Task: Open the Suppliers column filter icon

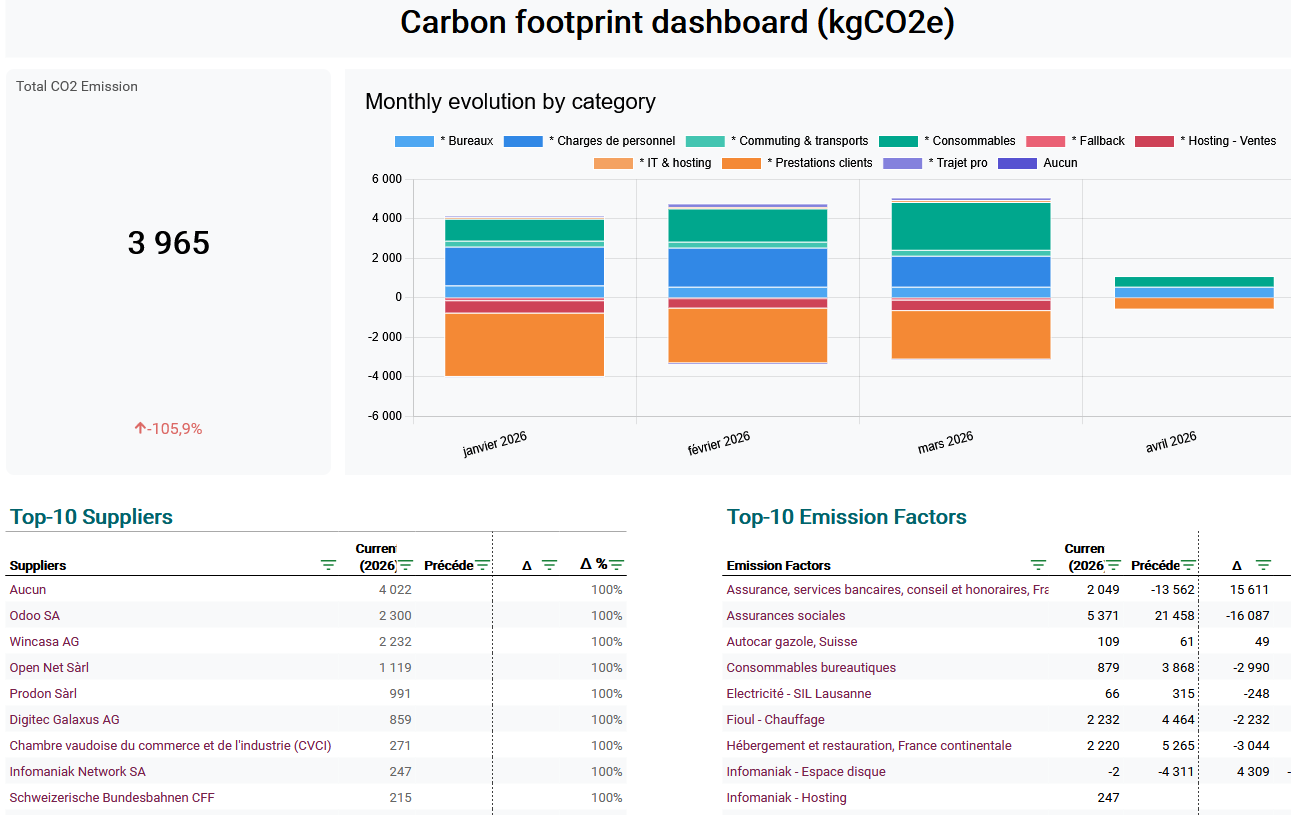Action: pos(328,565)
